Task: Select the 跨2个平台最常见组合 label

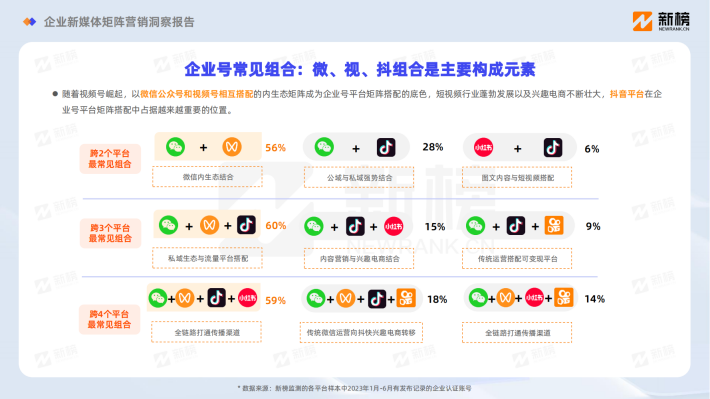Action: pyautogui.click(x=110, y=159)
